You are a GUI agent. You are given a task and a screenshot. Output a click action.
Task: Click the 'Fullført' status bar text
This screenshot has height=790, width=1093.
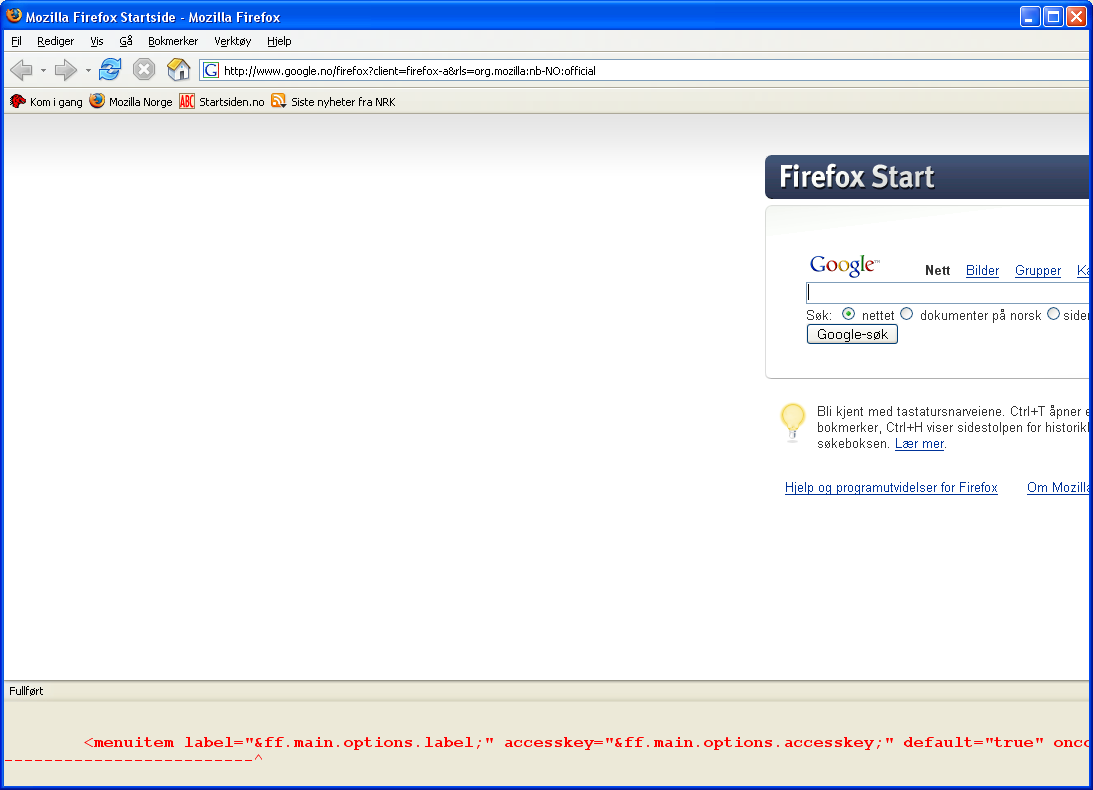tap(26, 691)
